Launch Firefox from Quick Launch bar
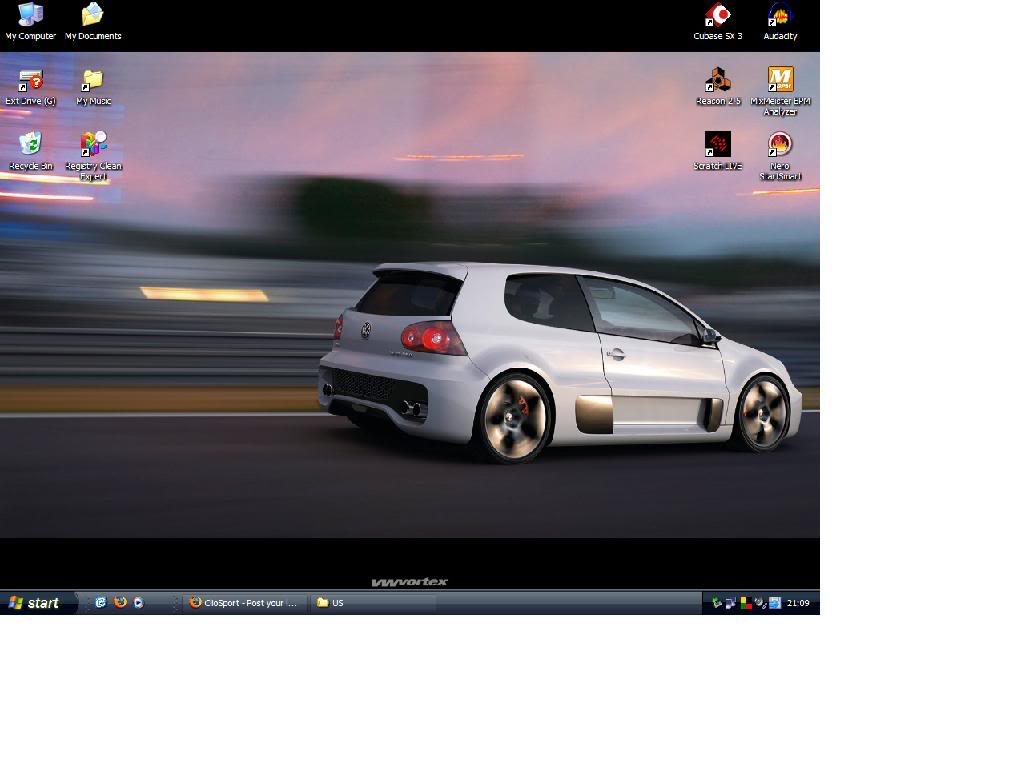The image size is (1024, 768). (120, 603)
